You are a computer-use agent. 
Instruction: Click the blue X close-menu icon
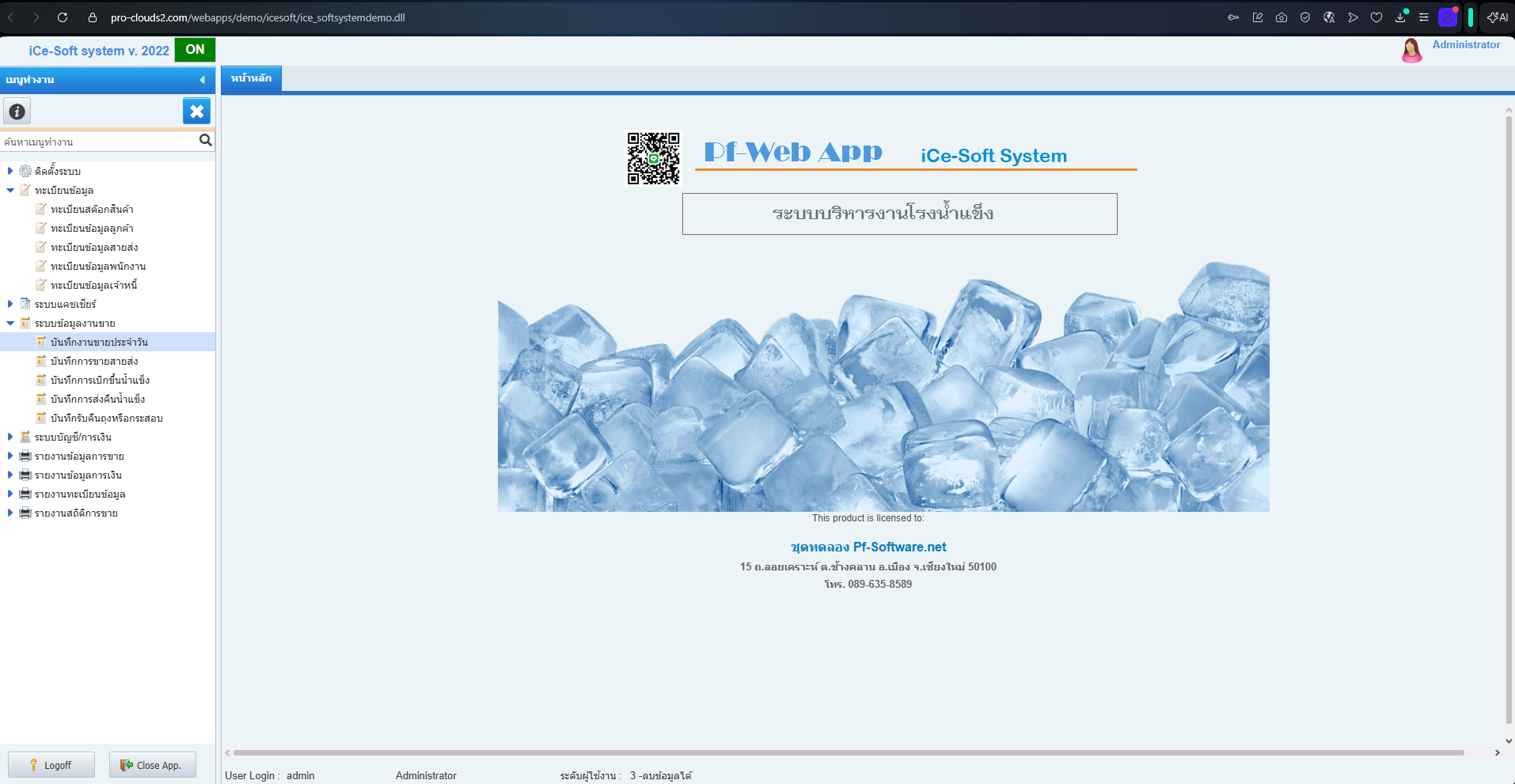pos(196,112)
